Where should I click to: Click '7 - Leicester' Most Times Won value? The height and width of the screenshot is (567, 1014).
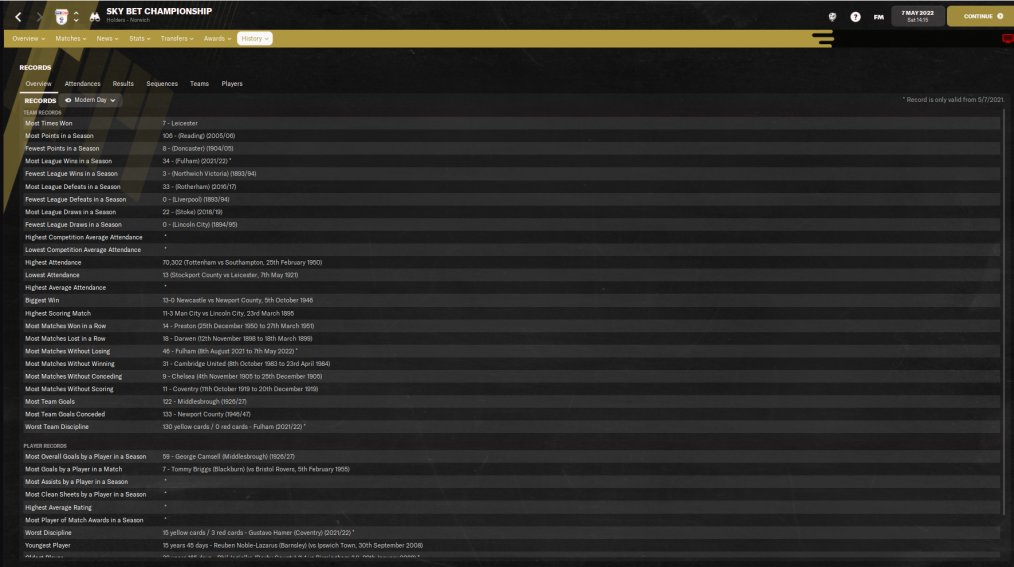point(180,123)
